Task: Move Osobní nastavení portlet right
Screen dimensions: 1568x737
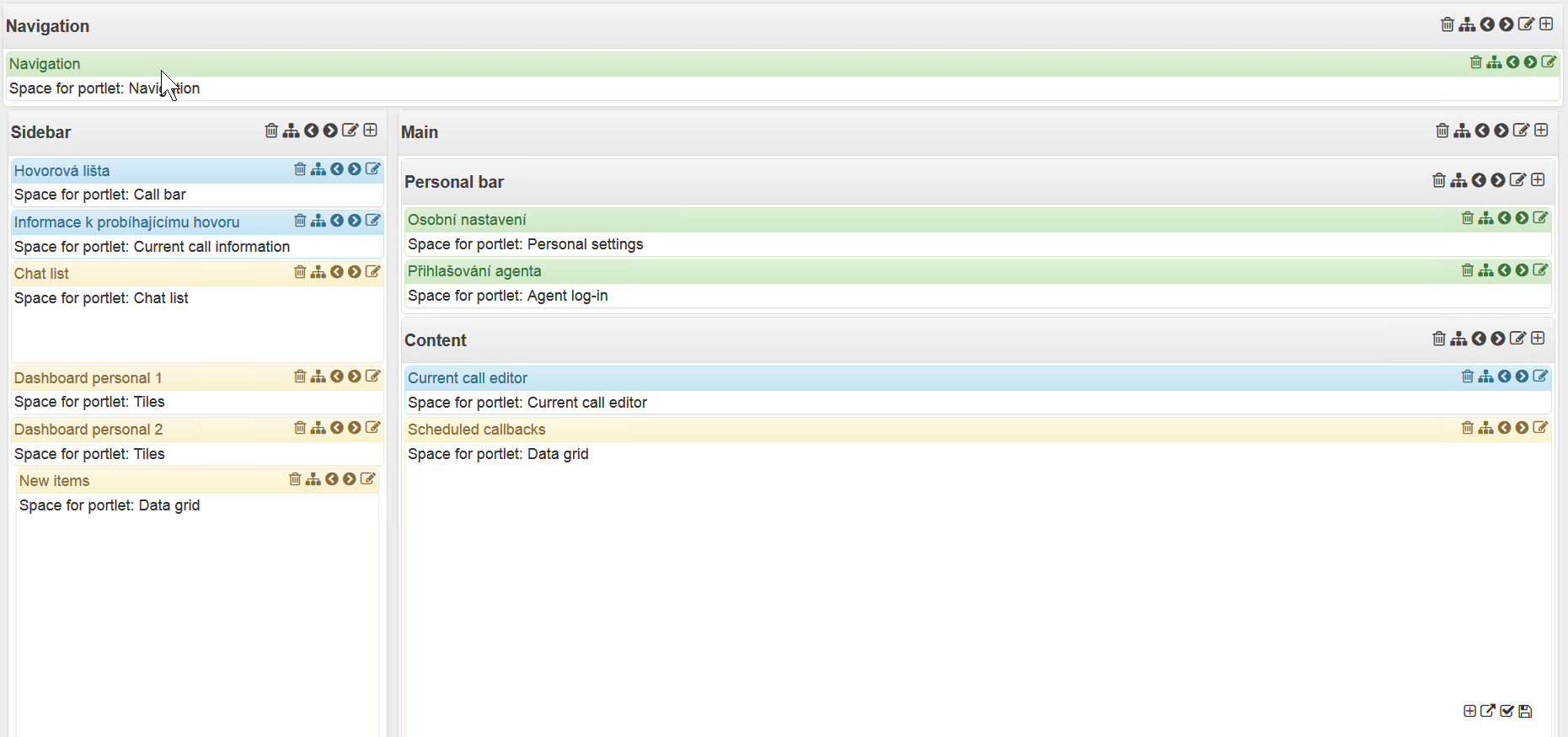Action: (1522, 218)
